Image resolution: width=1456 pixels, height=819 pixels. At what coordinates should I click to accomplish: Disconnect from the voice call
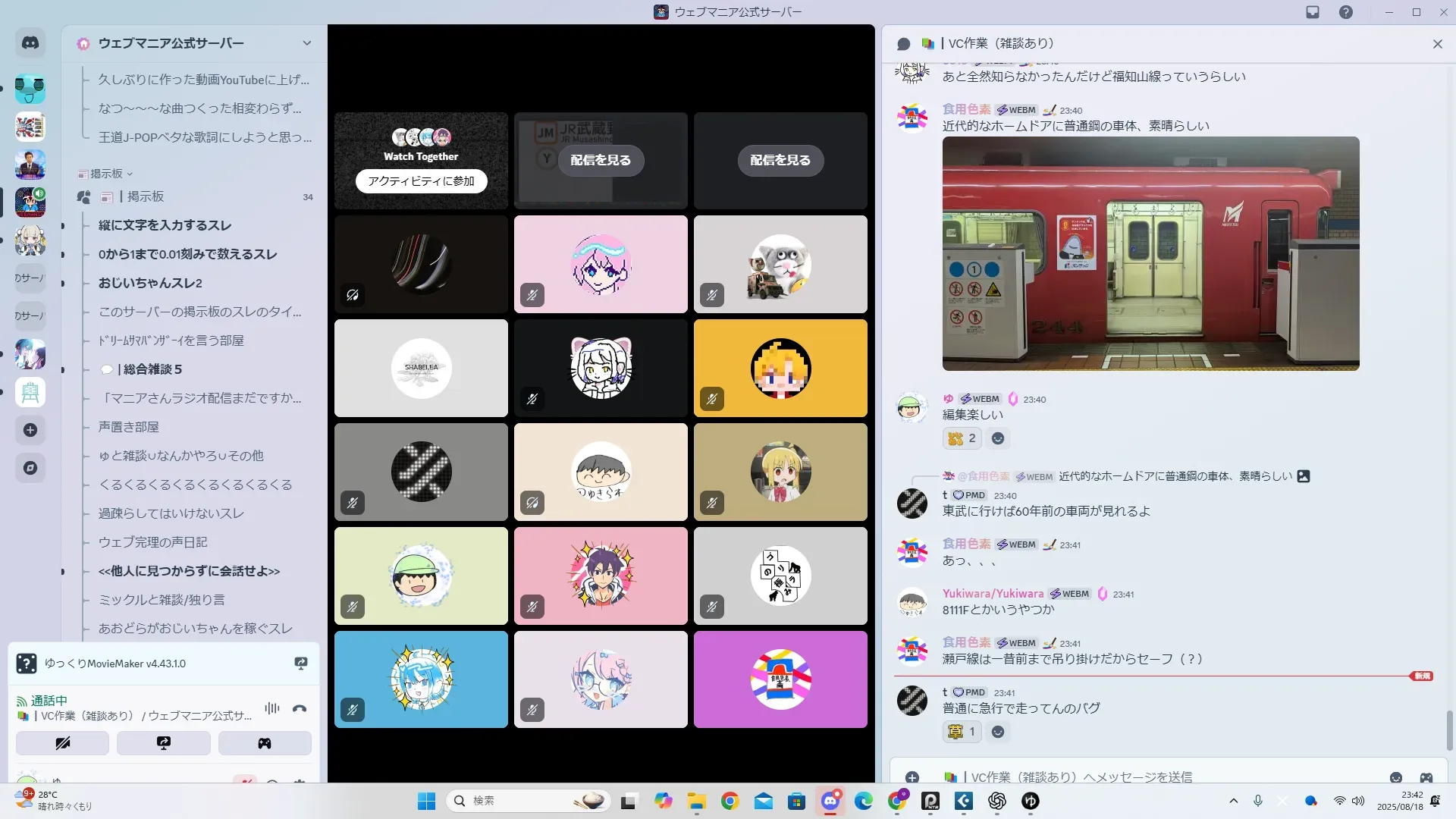300,709
